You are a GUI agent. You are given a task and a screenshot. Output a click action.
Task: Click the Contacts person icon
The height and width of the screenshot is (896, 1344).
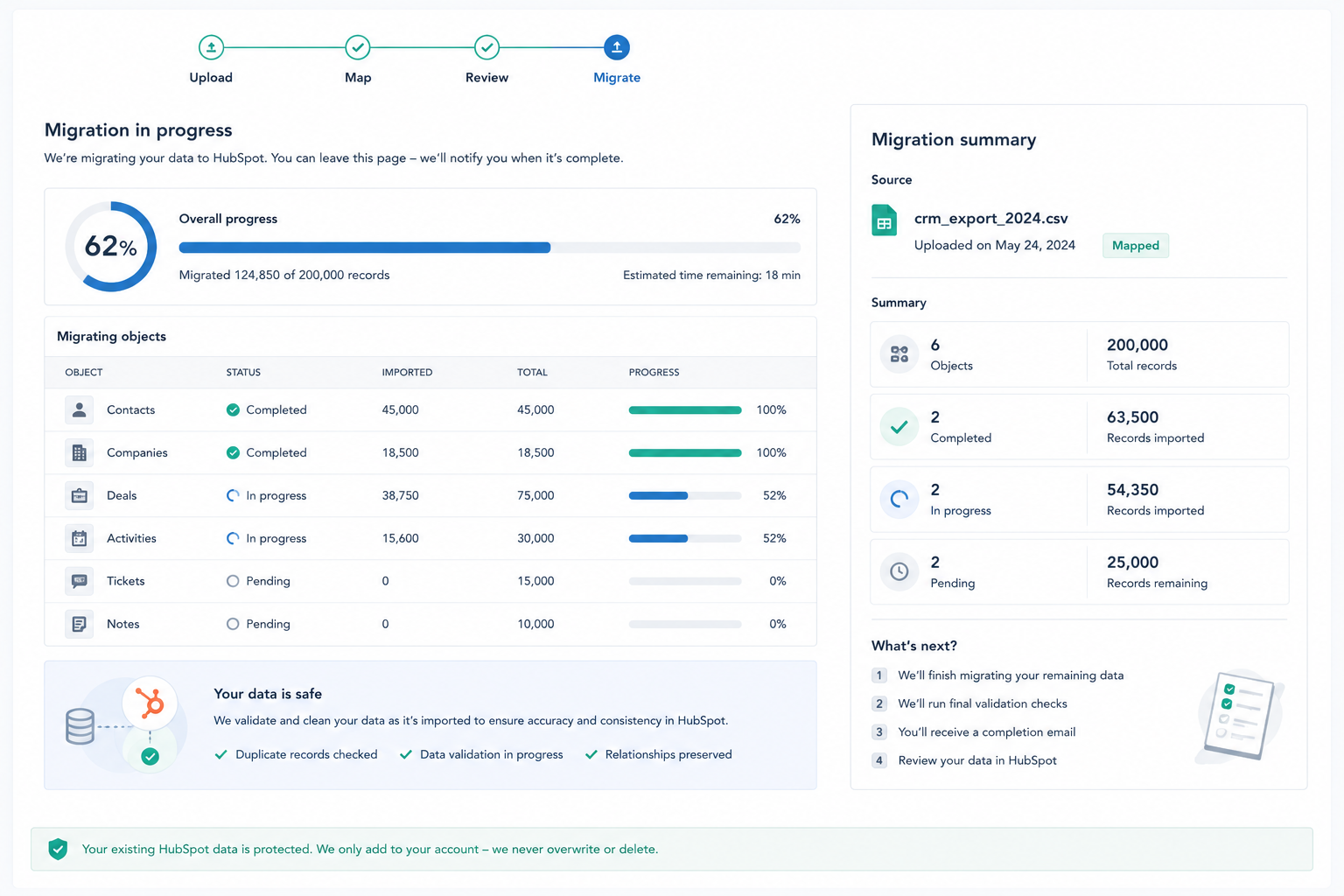[79, 409]
